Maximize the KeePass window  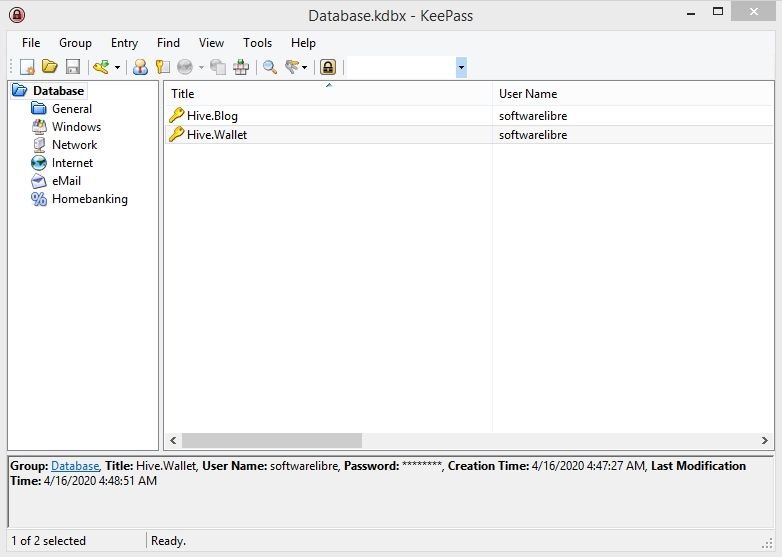[x=718, y=11]
